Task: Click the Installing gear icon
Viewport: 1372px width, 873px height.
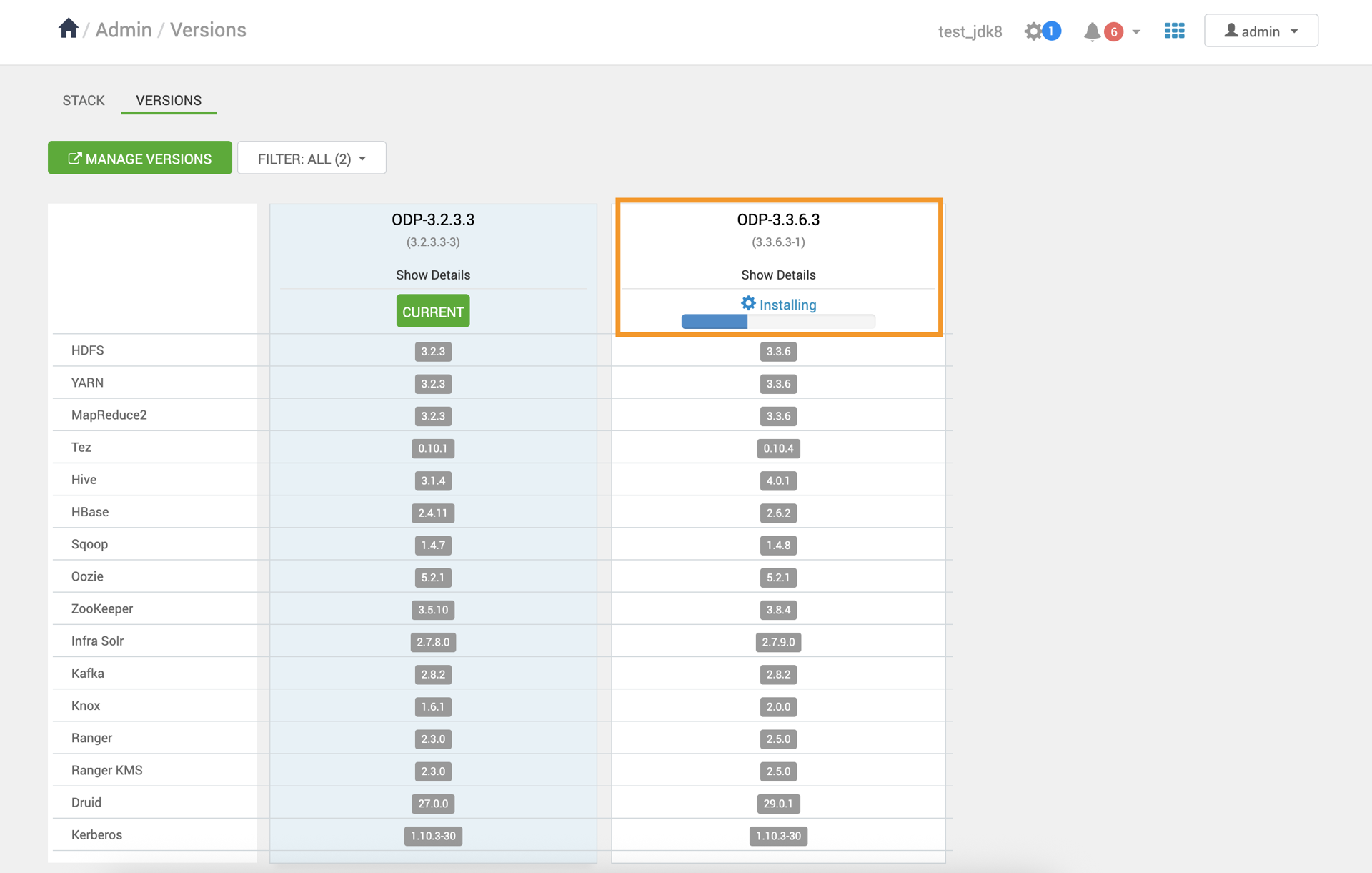Action: click(748, 303)
